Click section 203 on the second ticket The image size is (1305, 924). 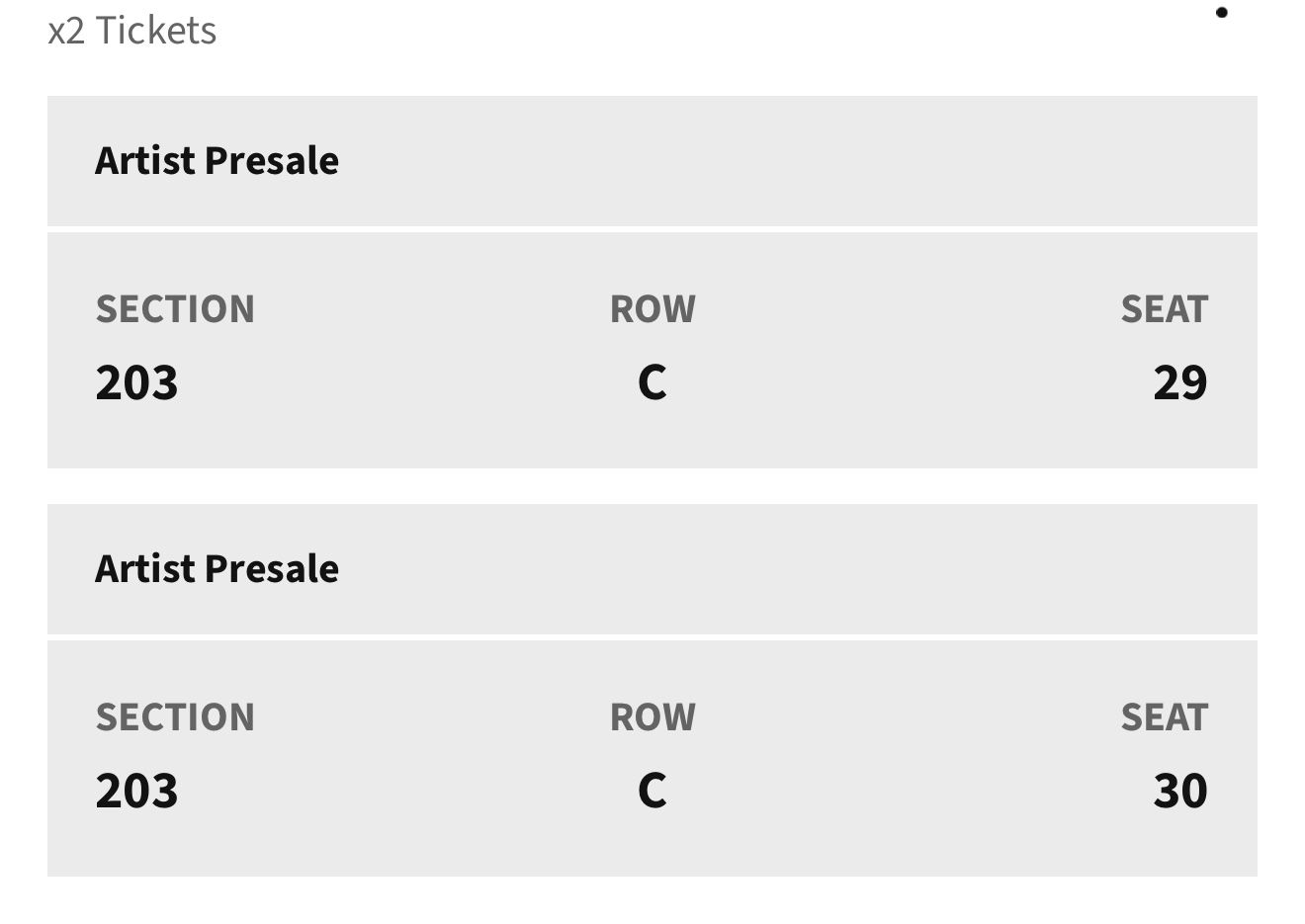136,791
